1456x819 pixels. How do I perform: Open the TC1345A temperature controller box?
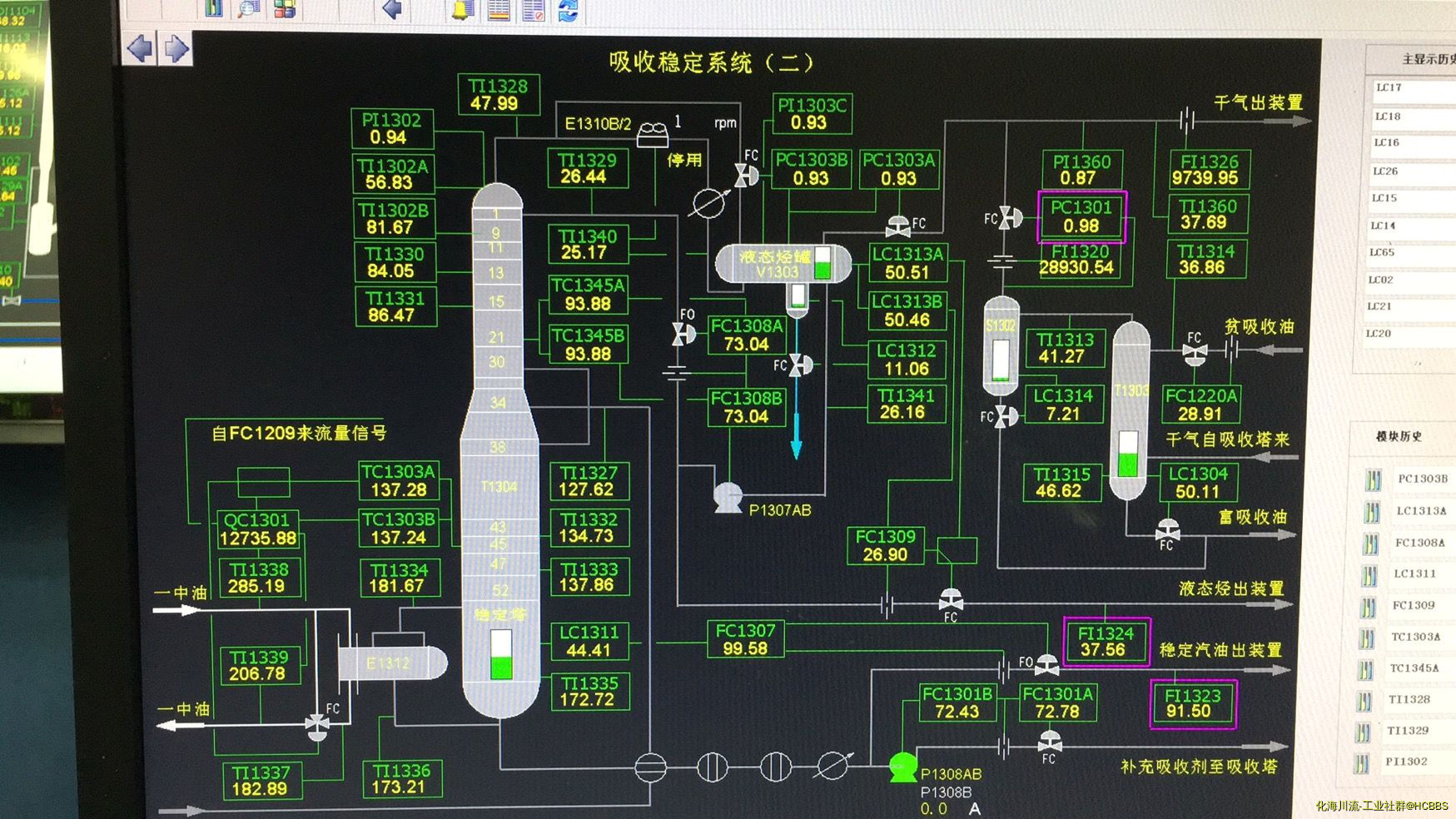click(588, 294)
